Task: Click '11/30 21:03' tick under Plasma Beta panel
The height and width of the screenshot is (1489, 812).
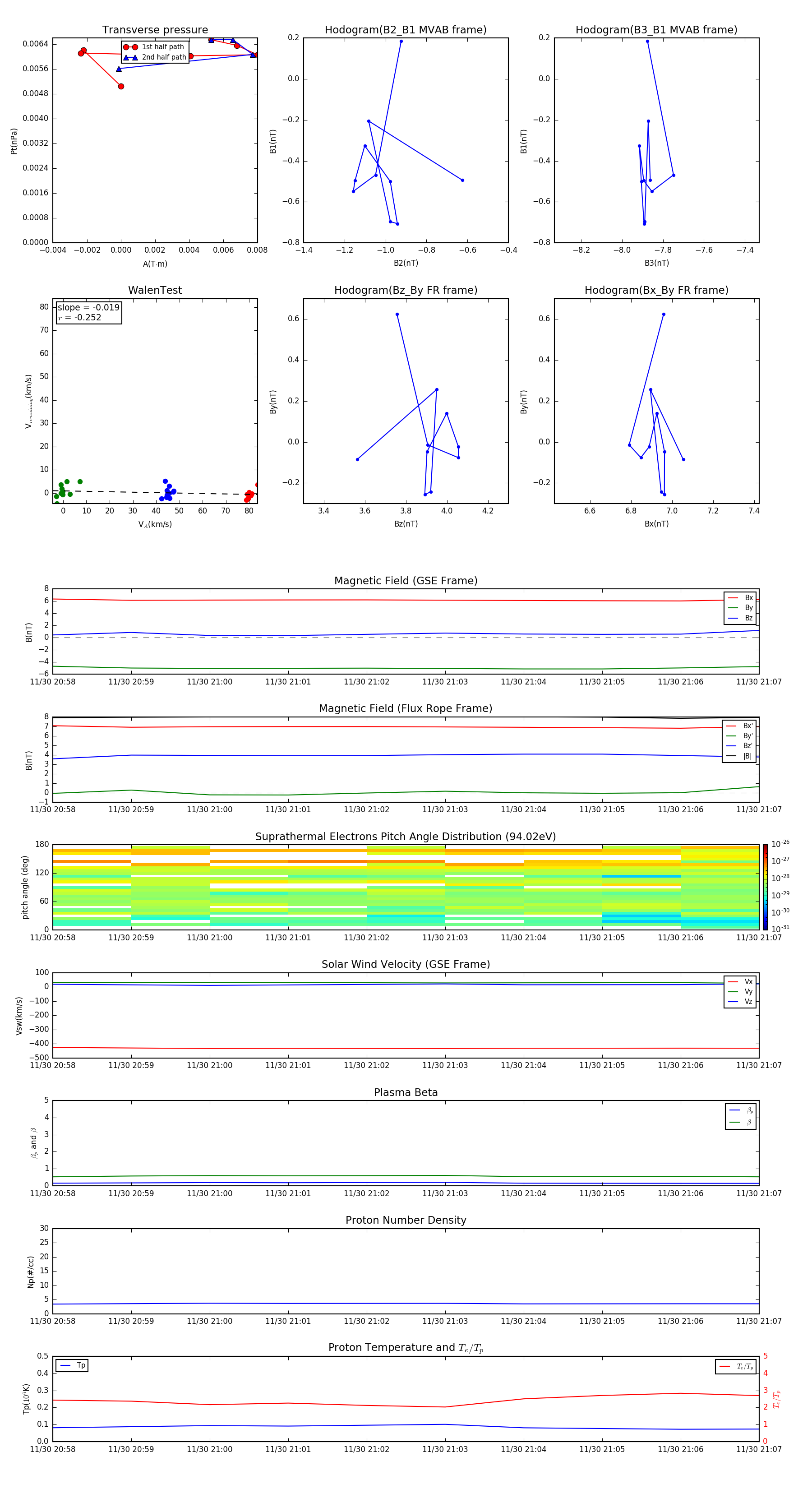Action: 445,1193
